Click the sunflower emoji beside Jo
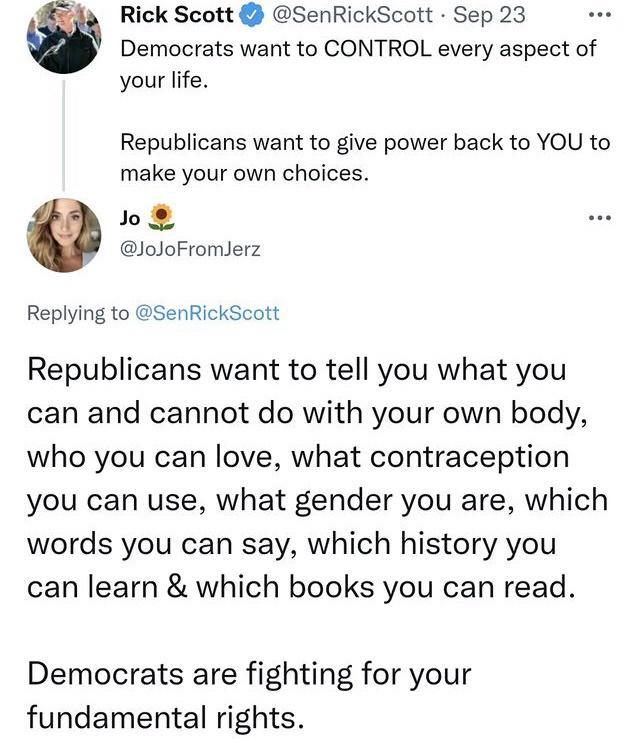The width and height of the screenshot is (640, 739). pos(161,217)
